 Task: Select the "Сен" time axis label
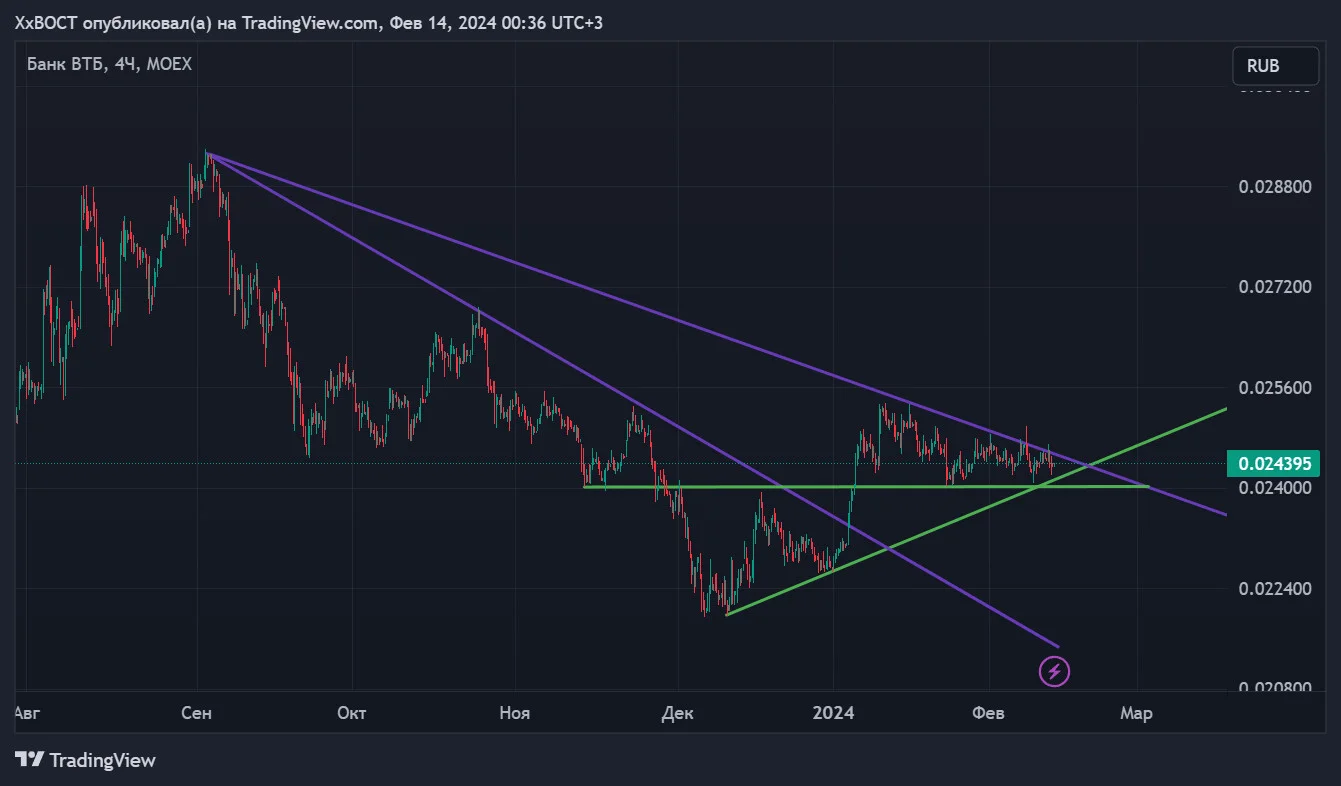click(x=197, y=713)
